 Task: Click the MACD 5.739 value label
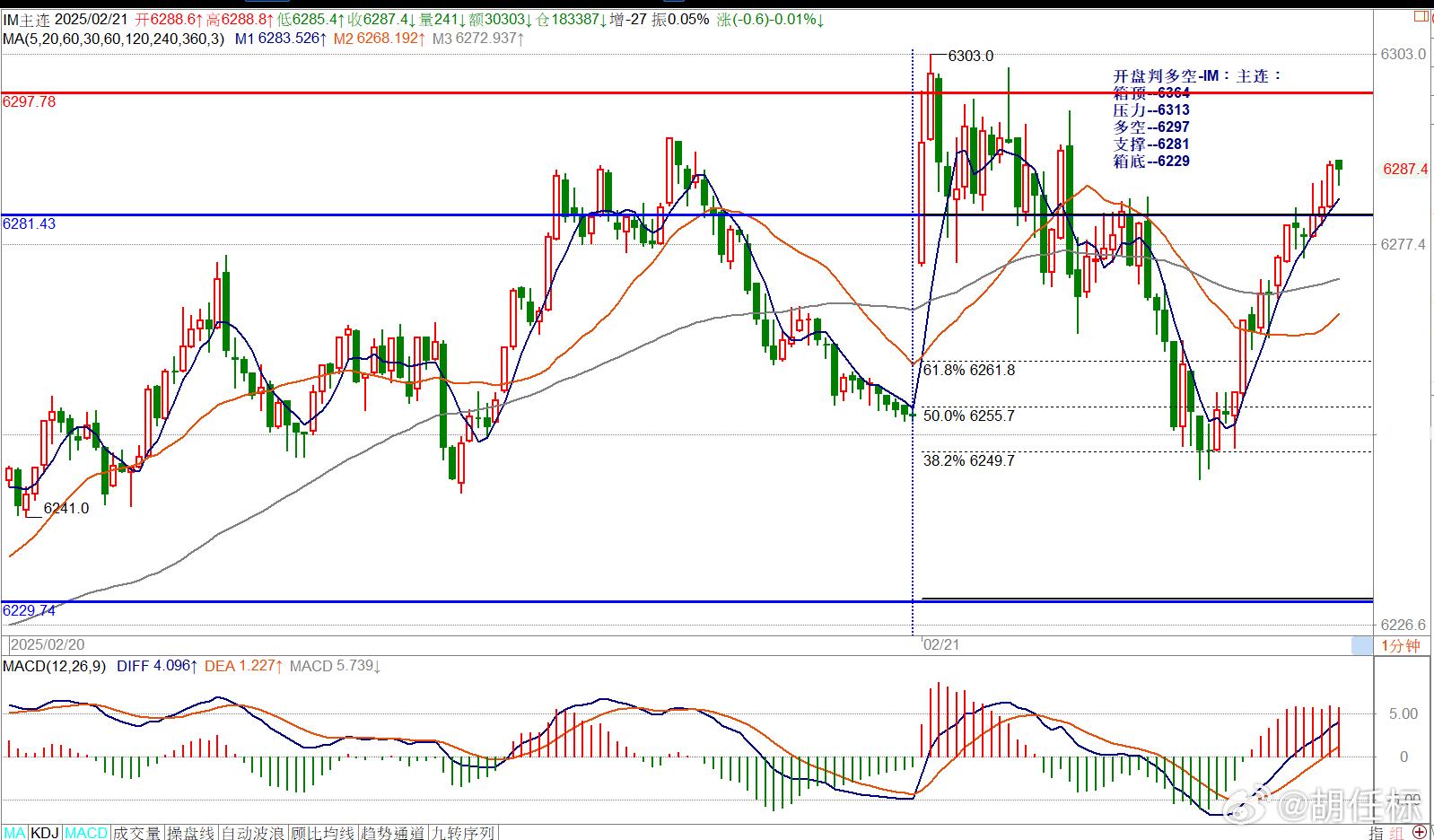point(335,666)
